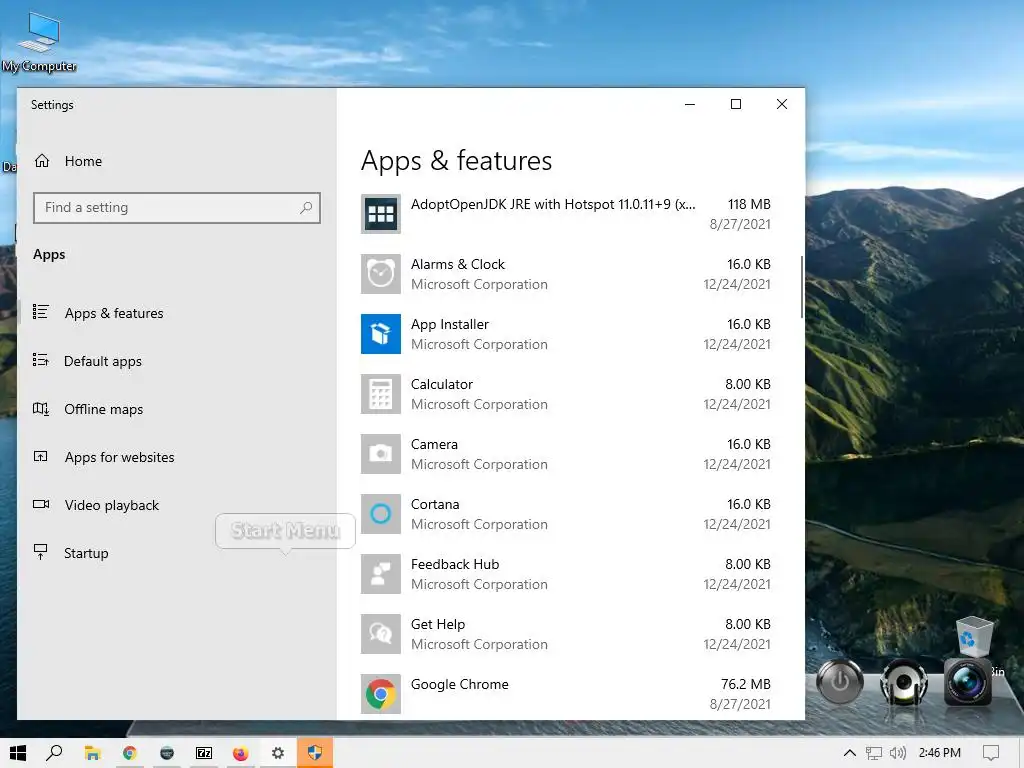Click the 76.2 MB size value

pyautogui.click(x=746, y=684)
